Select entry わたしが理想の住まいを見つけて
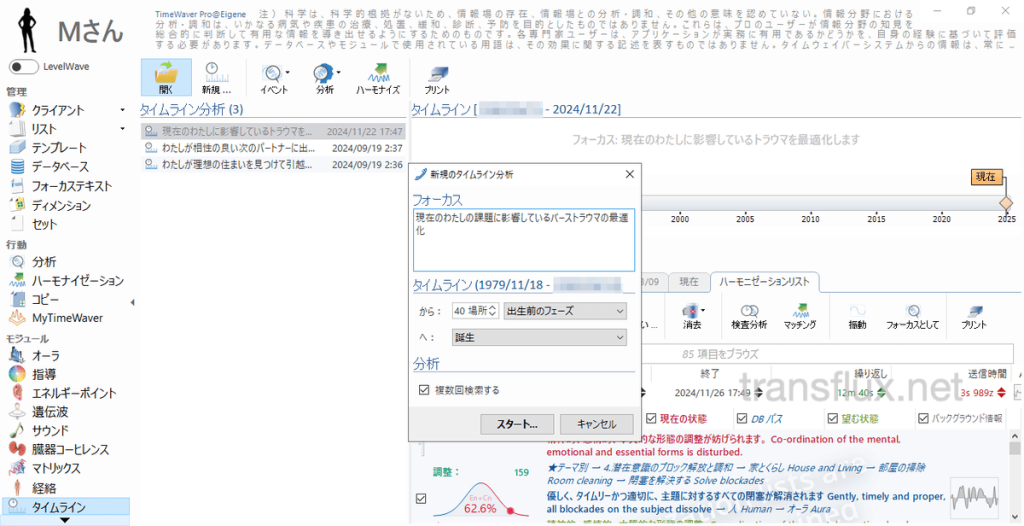This screenshot has width=1024, height=526. (x=273, y=165)
